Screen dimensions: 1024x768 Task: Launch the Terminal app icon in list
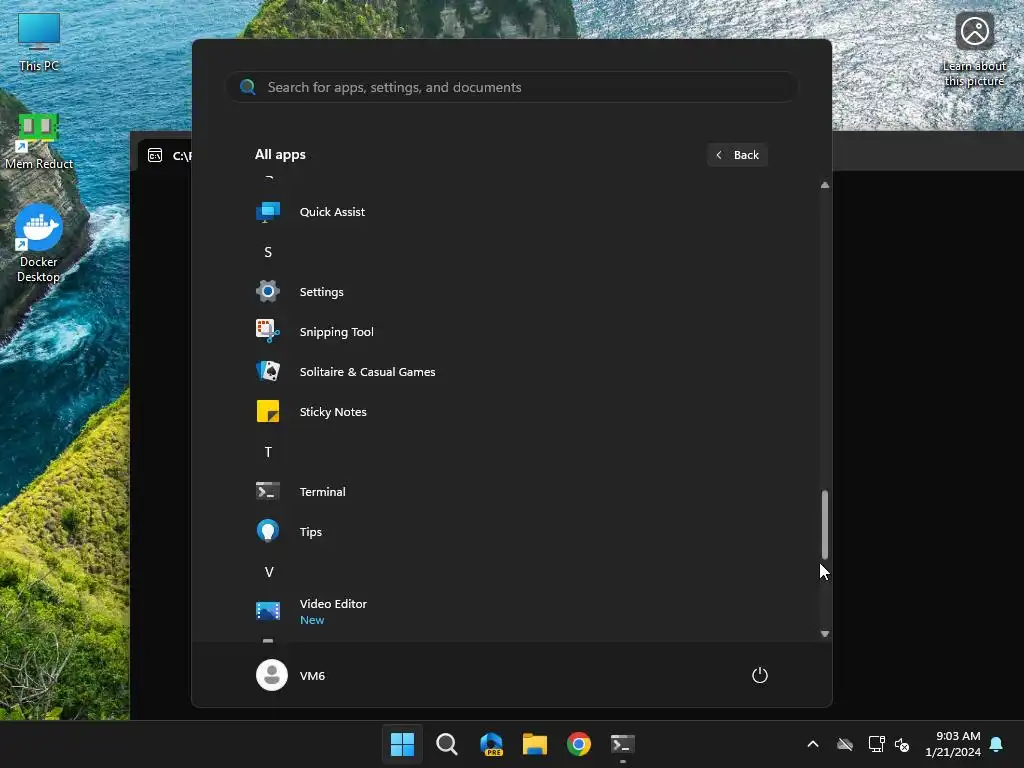click(268, 491)
